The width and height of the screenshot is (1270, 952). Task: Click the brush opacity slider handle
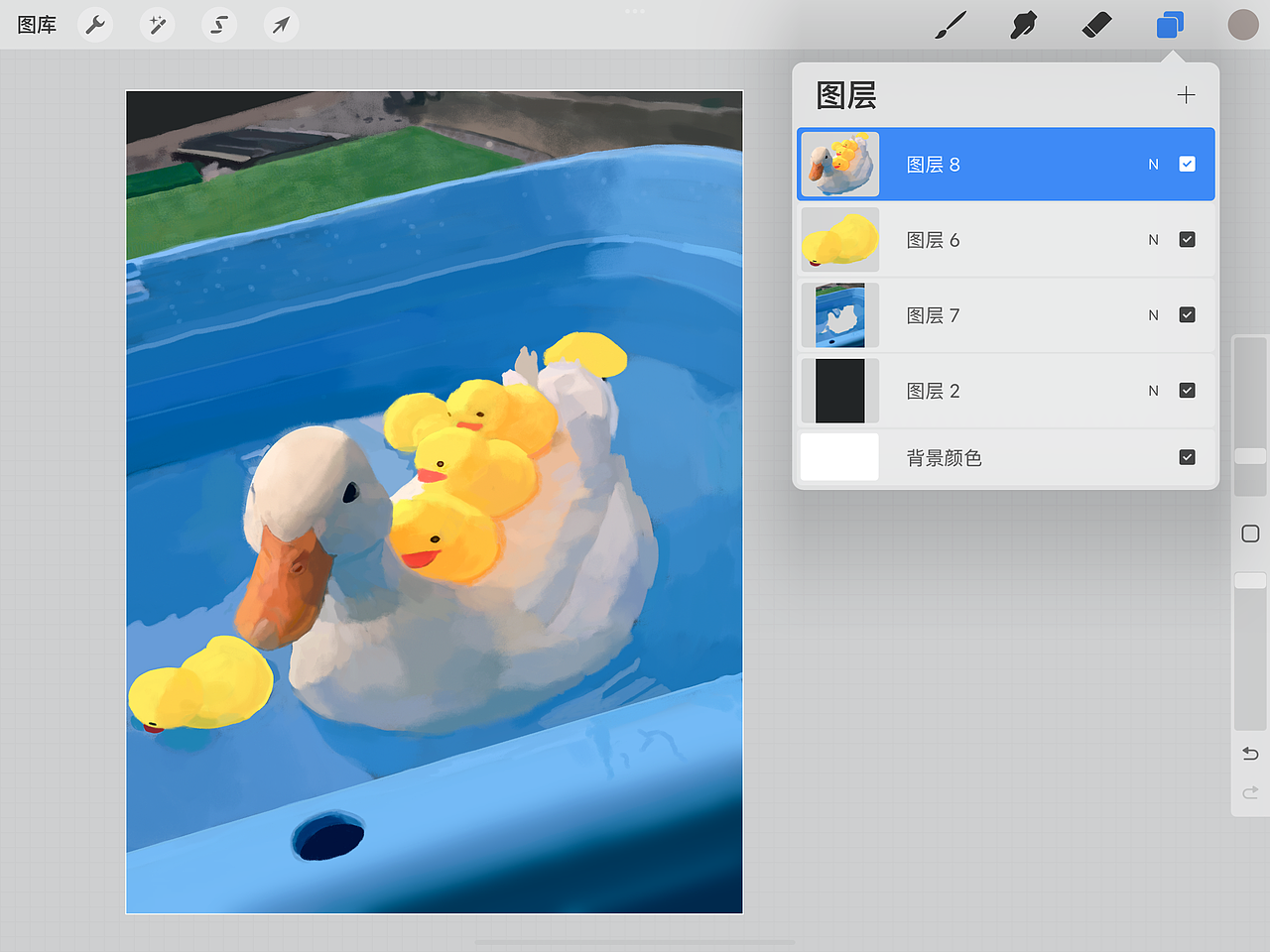pyautogui.click(x=1250, y=580)
